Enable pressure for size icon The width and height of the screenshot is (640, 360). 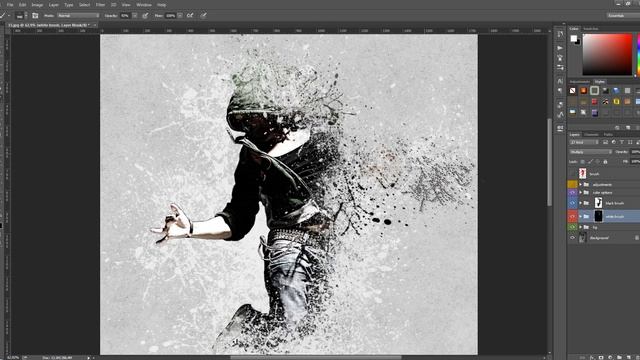click(x=203, y=16)
